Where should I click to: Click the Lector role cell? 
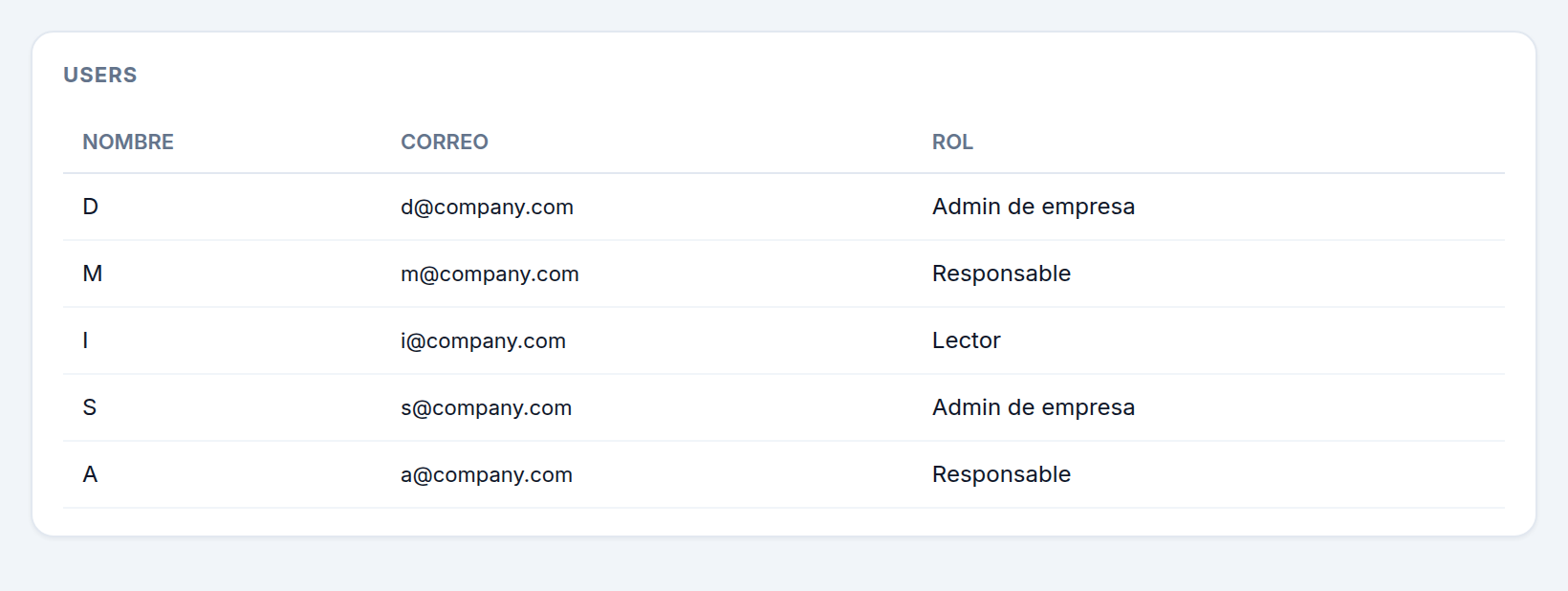click(x=967, y=340)
